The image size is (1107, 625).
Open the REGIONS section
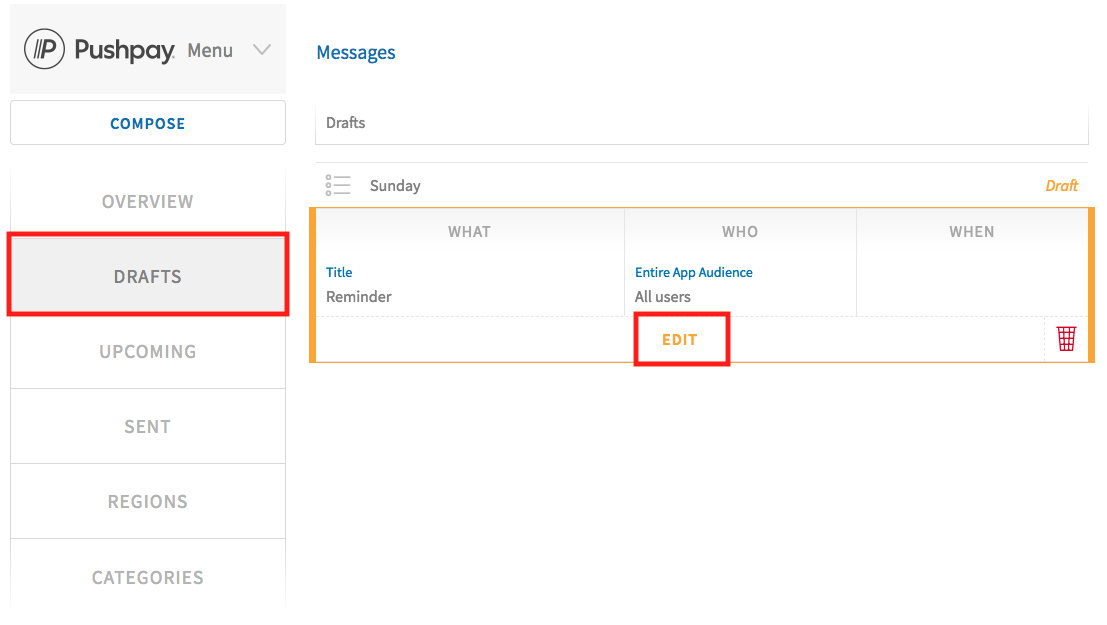(147, 501)
